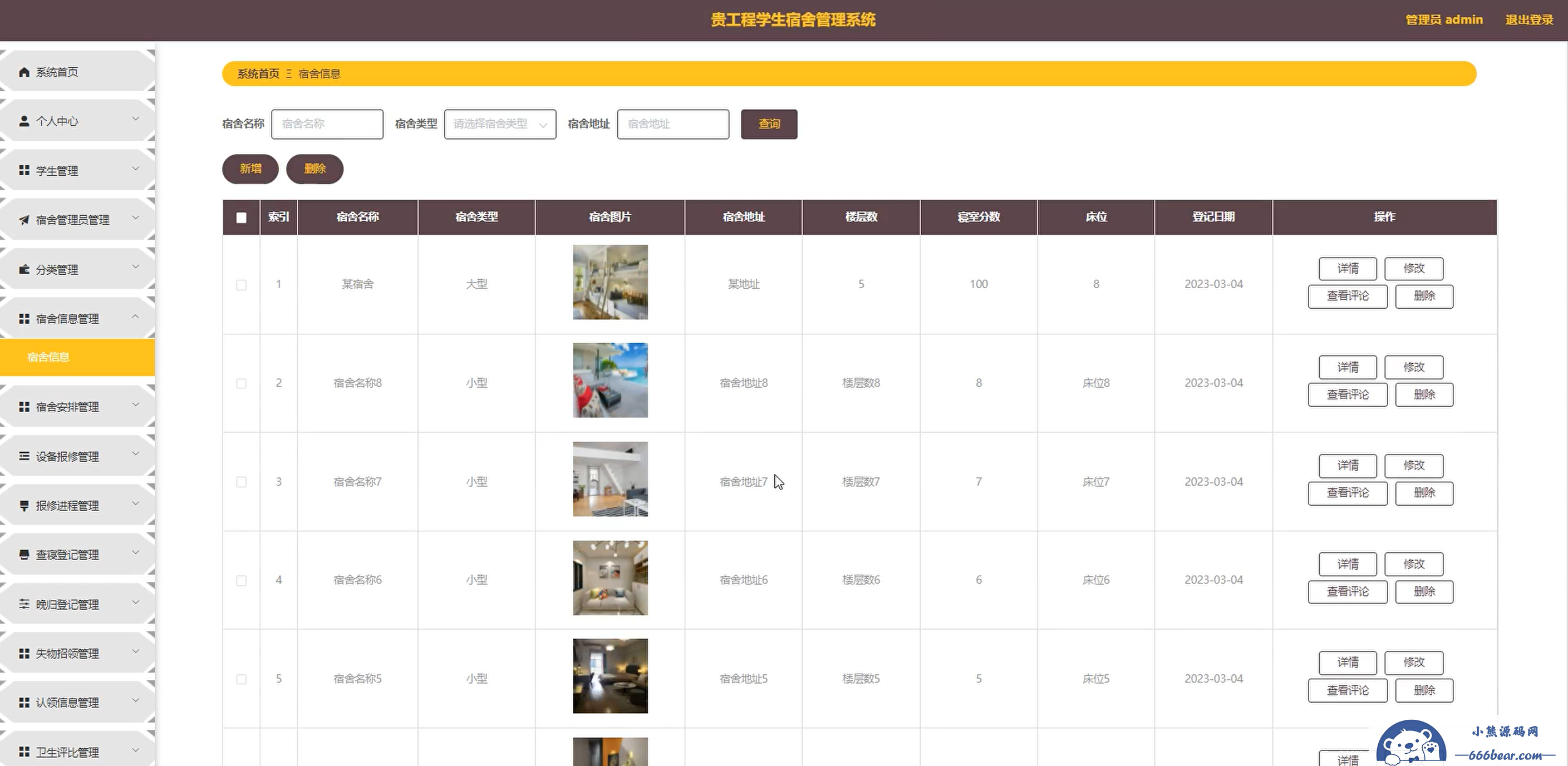Toggle the select-all checkbox in table header

click(242, 217)
